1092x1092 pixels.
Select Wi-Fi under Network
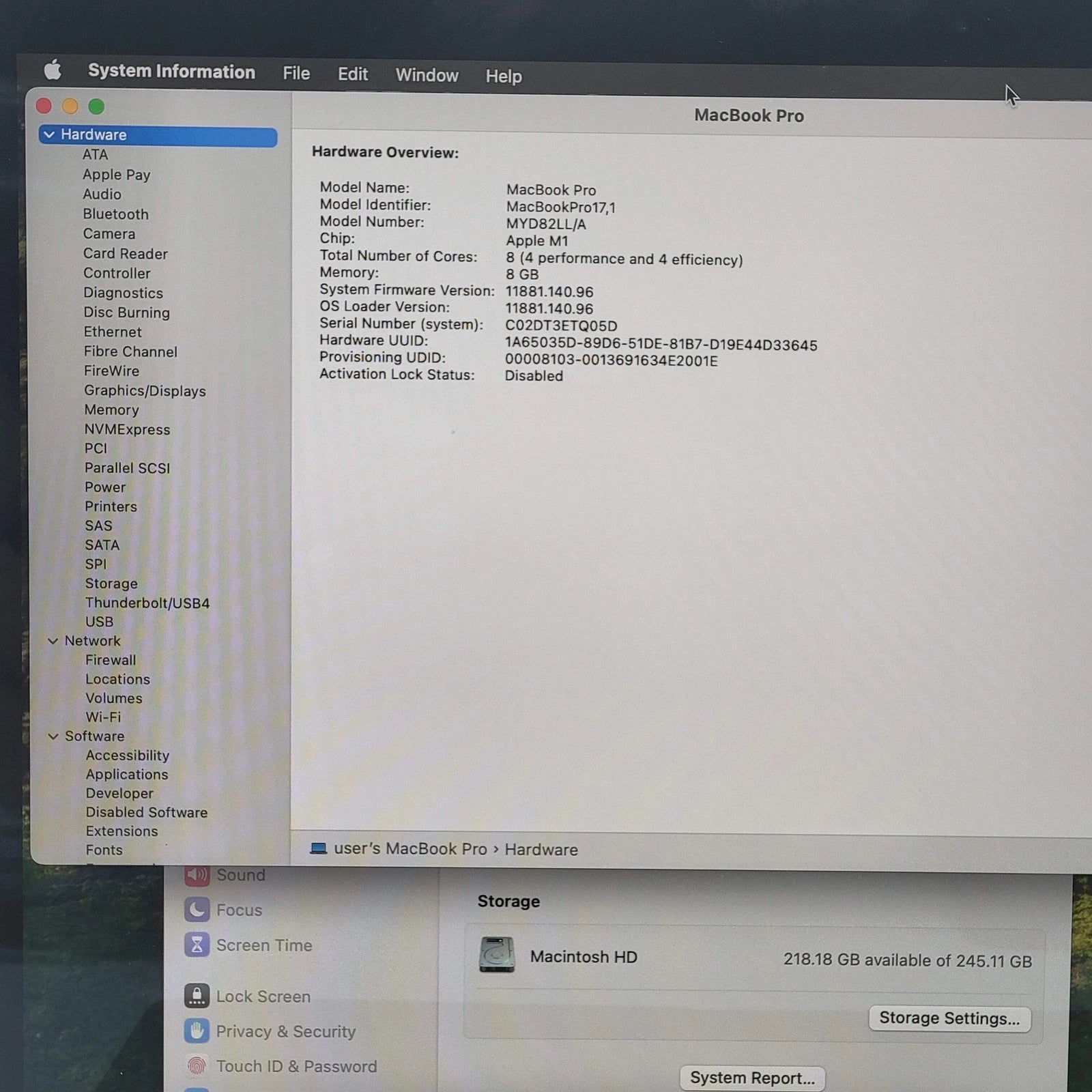tap(103, 717)
